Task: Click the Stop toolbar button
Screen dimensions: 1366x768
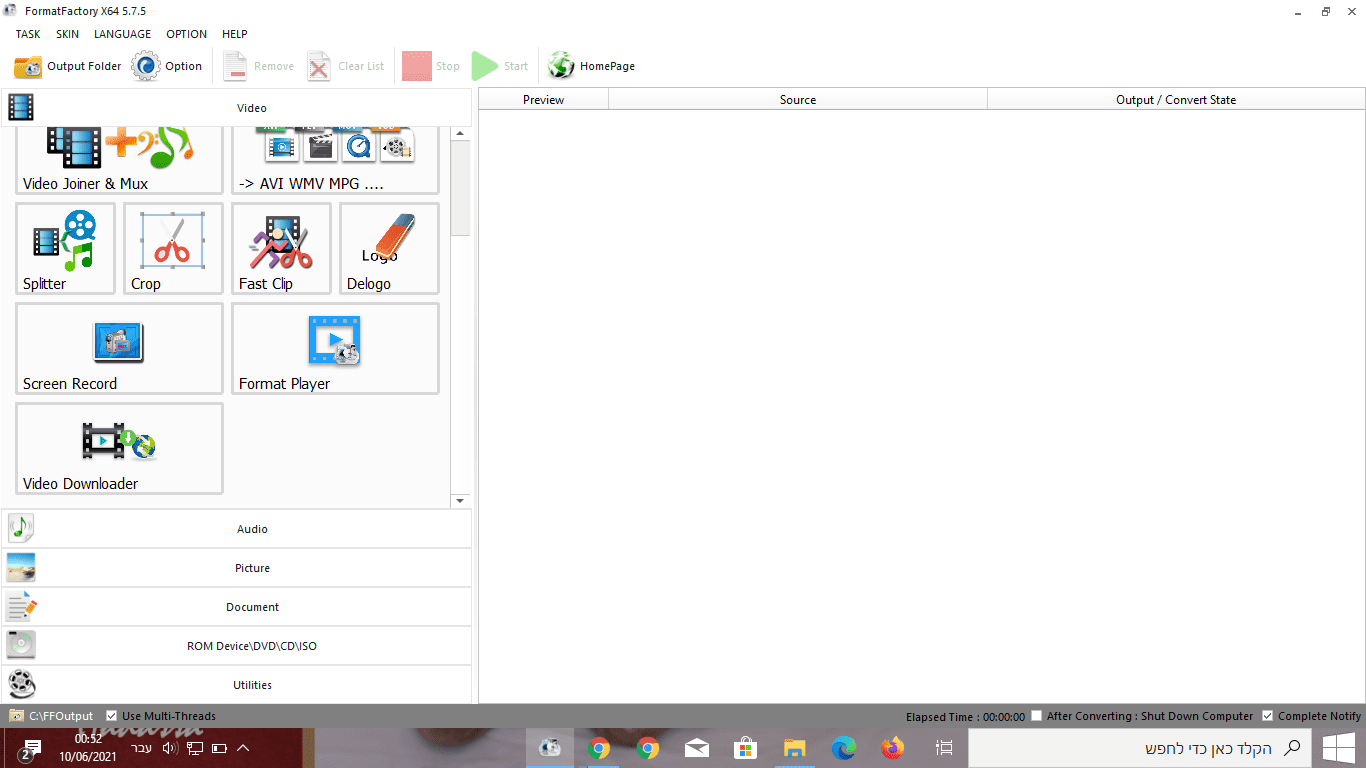Action: (x=431, y=66)
